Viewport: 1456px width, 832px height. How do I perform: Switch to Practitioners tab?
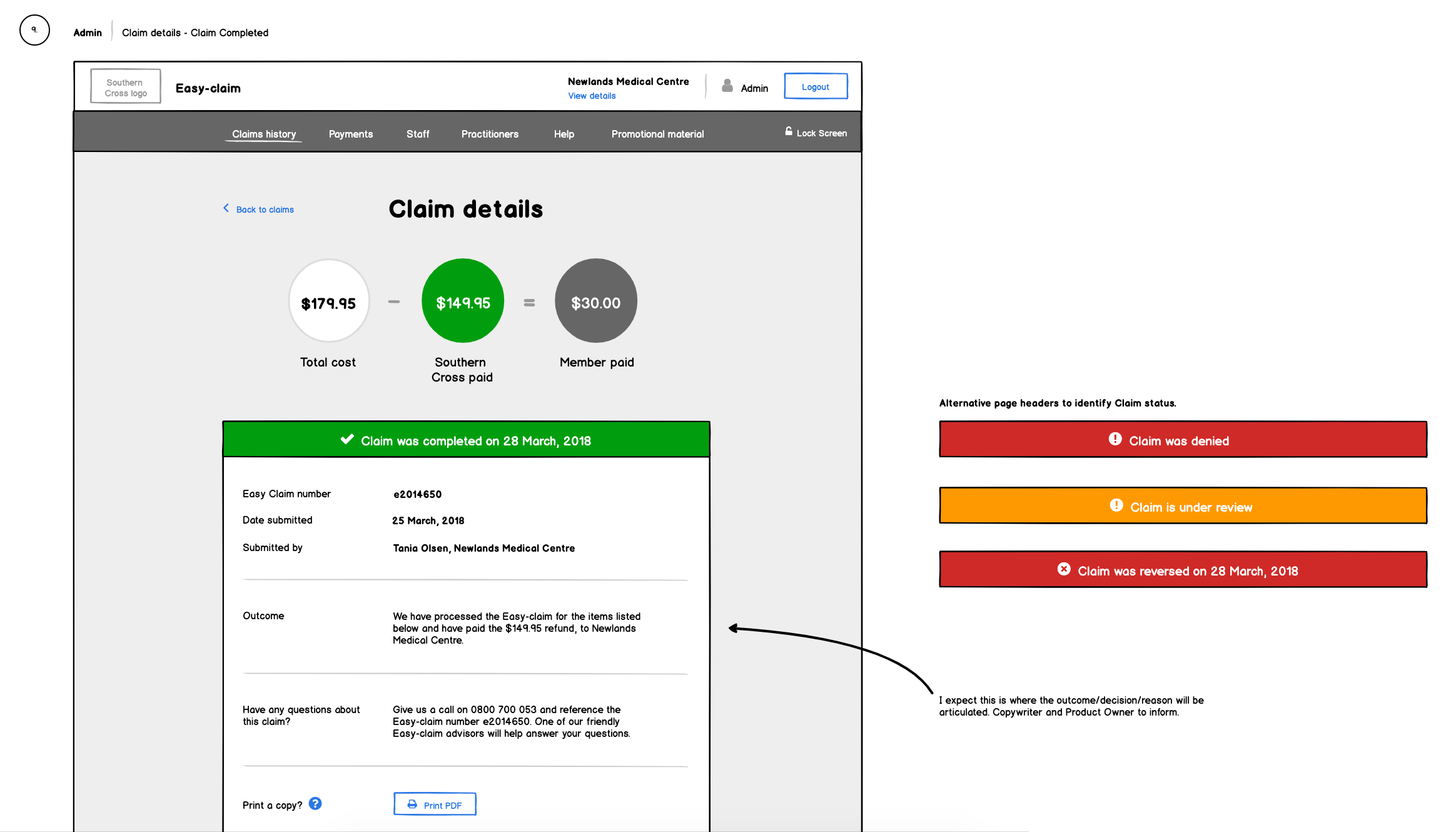490,134
